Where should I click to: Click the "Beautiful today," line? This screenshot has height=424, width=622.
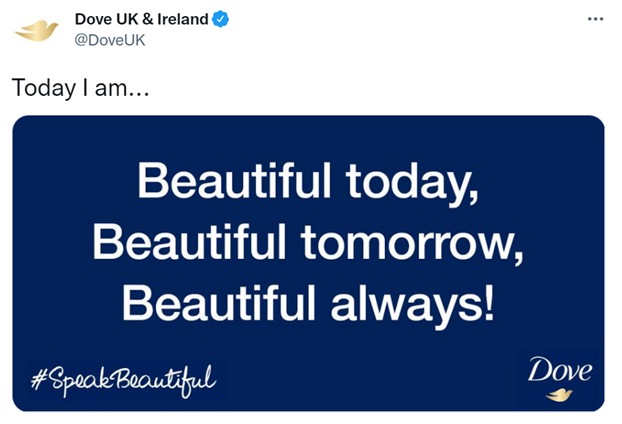click(308, 182)
